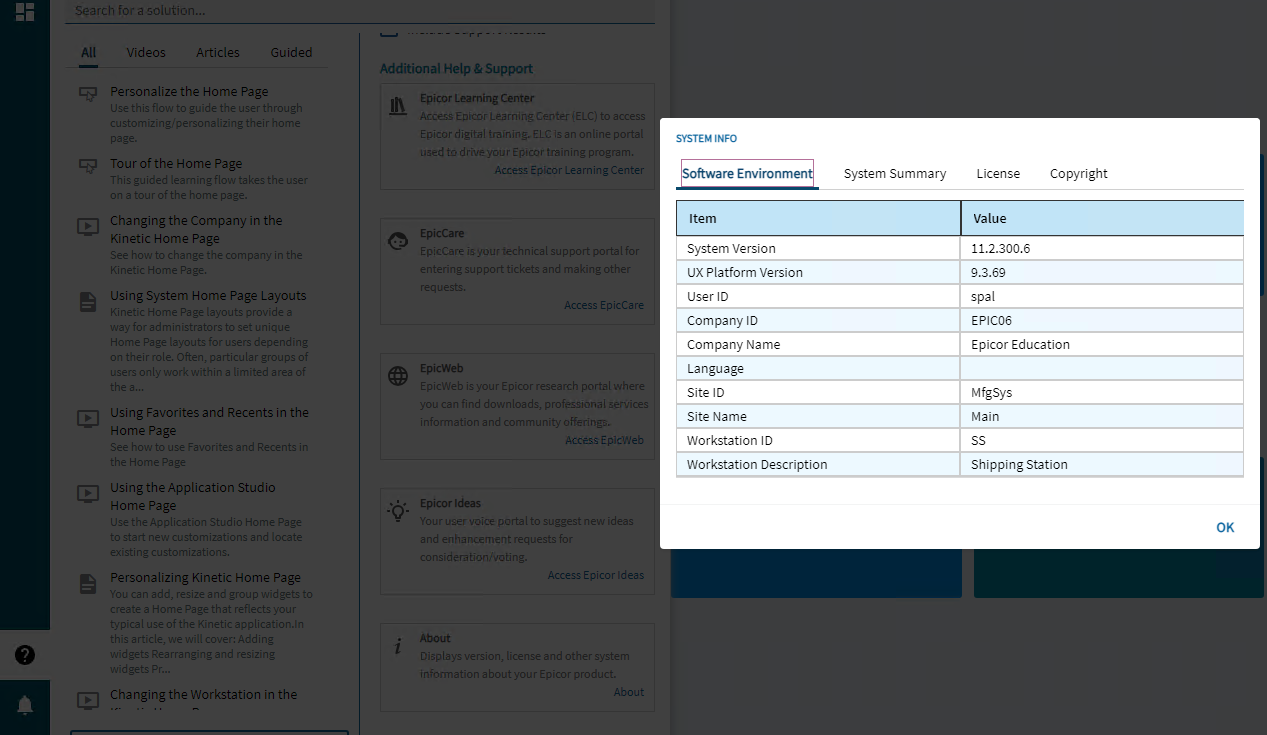
Task: Open Changing the Company in the Kinetic Home Page
Action: click(196, 229)
